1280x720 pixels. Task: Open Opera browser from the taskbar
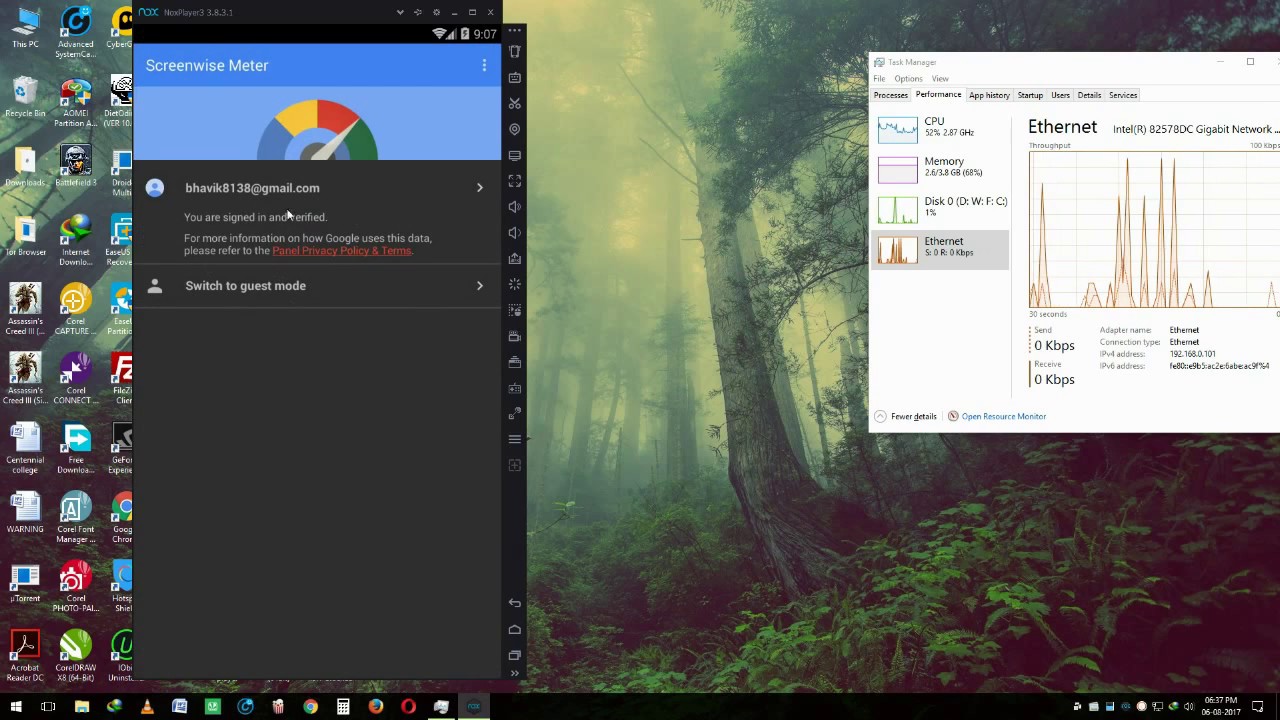click(x=408, y=707)
